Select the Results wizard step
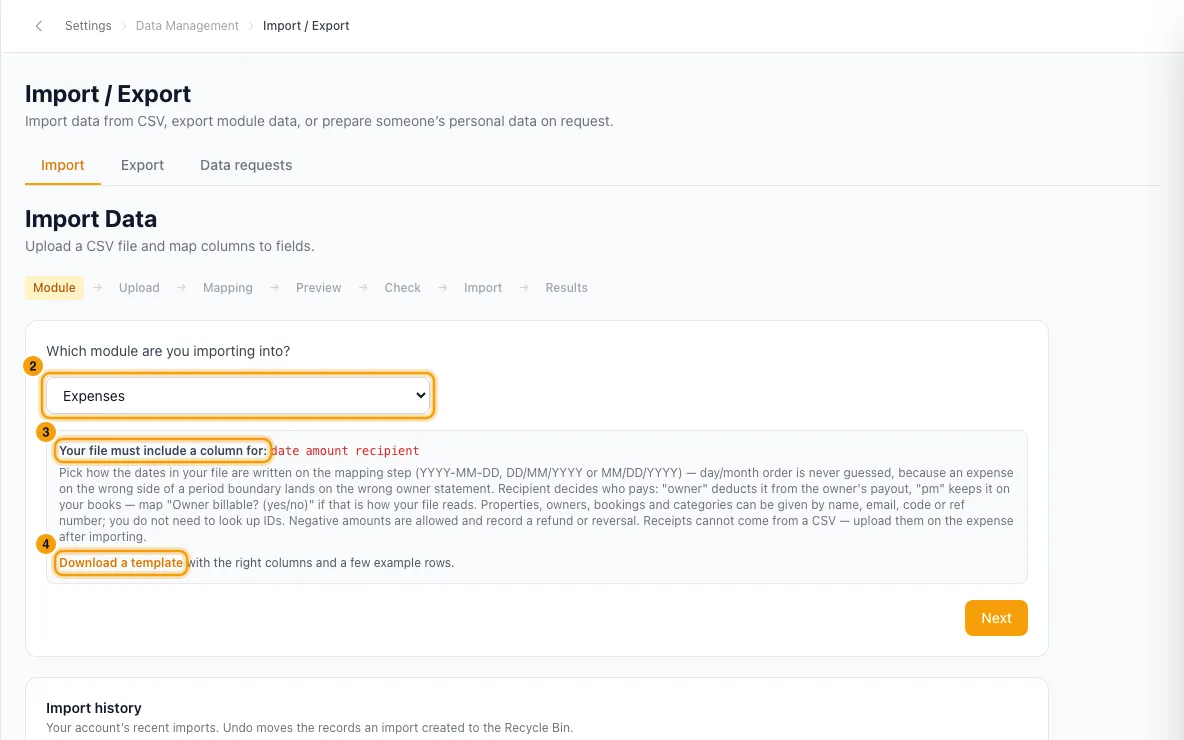The width and height of the screenshot is (1184, 740). 566,288
